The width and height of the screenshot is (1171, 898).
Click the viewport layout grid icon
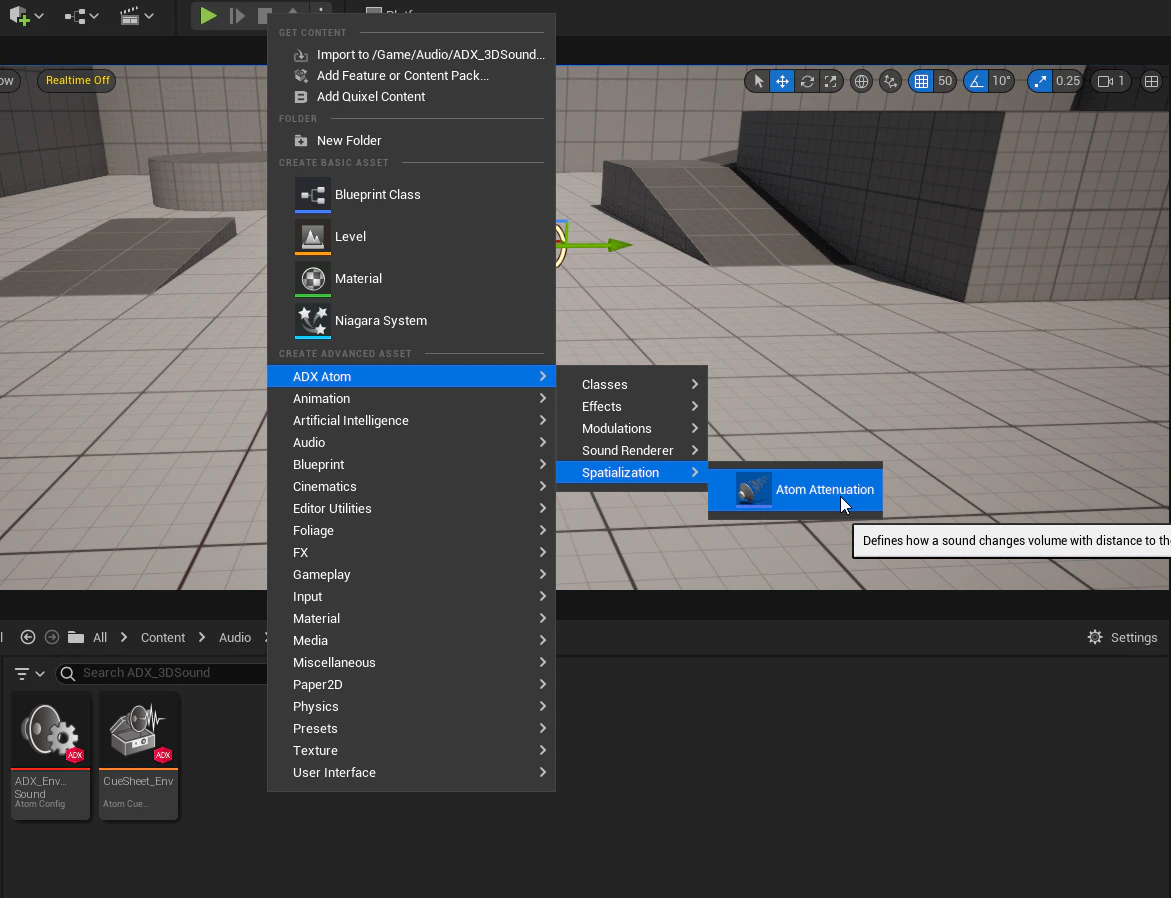pos(1151,81)
